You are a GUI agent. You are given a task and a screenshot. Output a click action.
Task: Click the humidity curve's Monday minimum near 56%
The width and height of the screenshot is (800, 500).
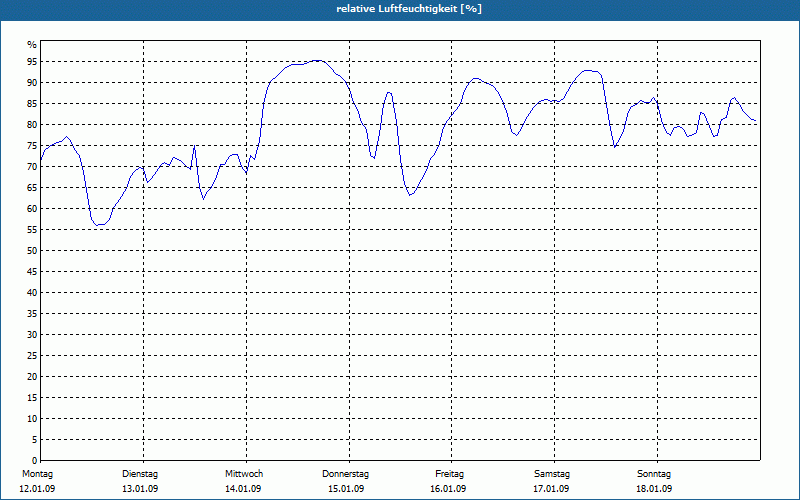(99, 224)
